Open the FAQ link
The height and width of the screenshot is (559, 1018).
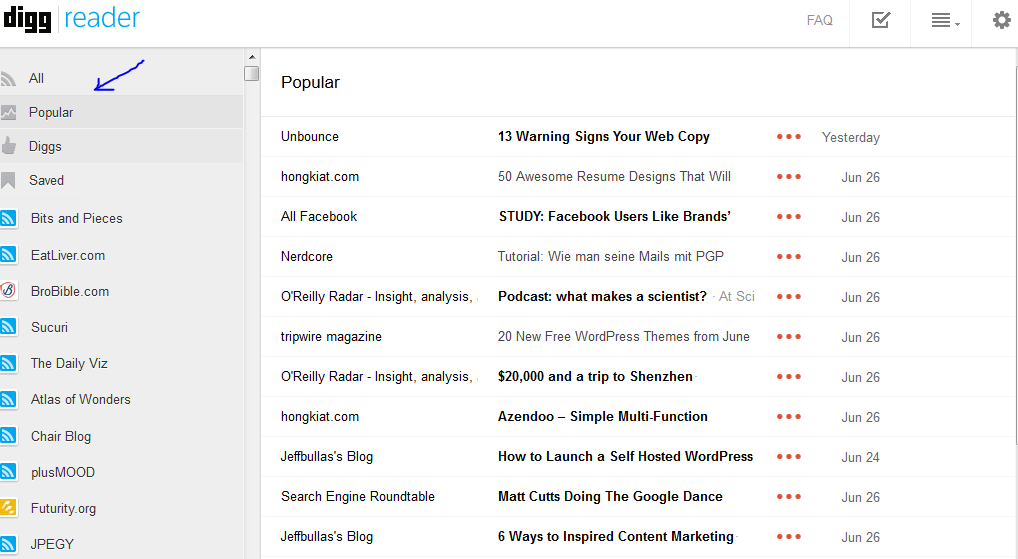(819, 20)
